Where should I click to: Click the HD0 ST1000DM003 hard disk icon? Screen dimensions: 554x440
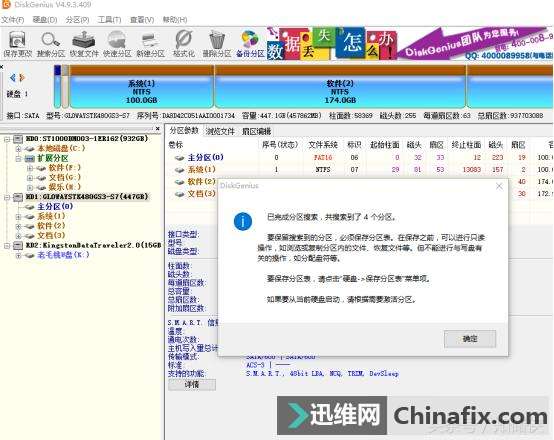18,139
